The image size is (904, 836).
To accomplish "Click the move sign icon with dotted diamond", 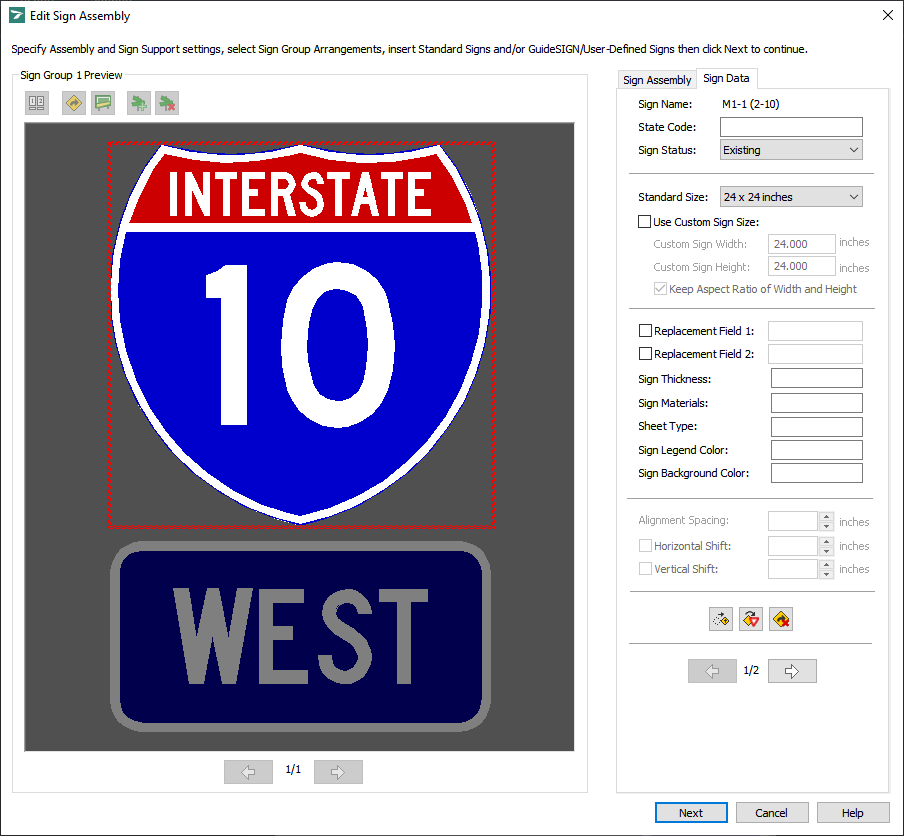I will pos(721,619).
